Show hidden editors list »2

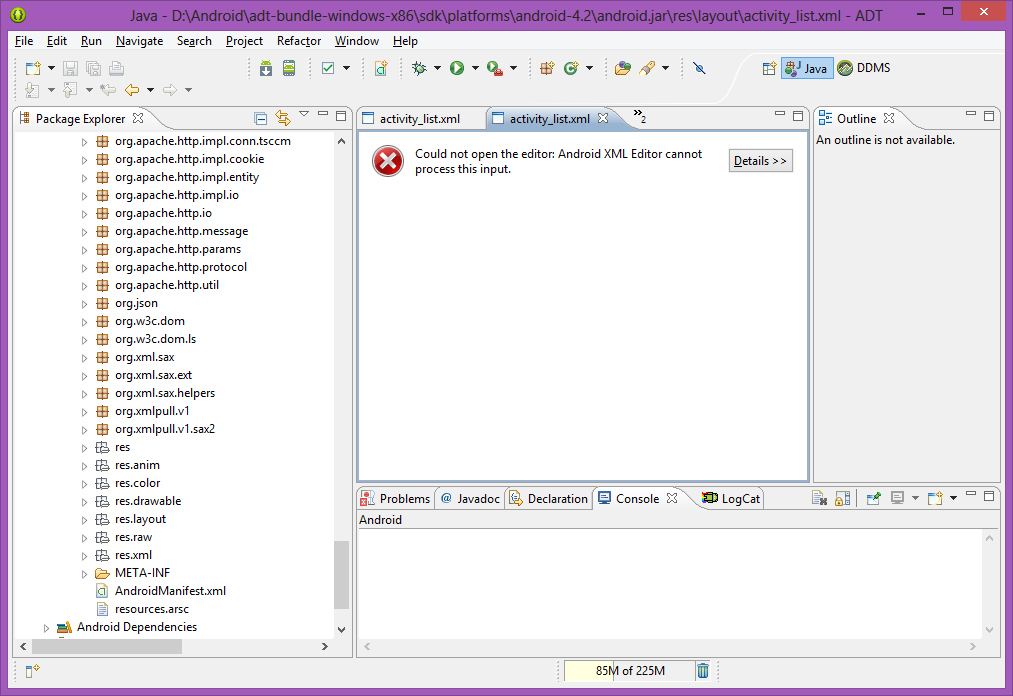[x=640, y=116]
